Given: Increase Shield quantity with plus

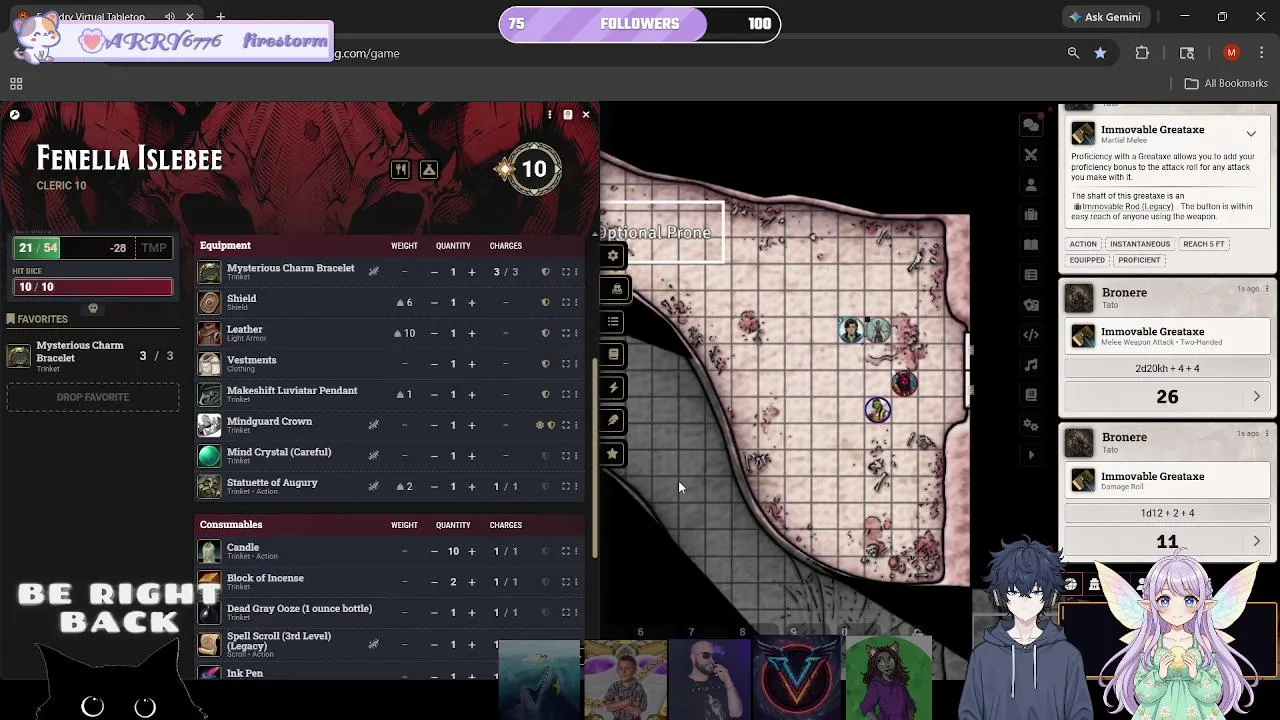Looking at the screenshot, I should 472,302.
